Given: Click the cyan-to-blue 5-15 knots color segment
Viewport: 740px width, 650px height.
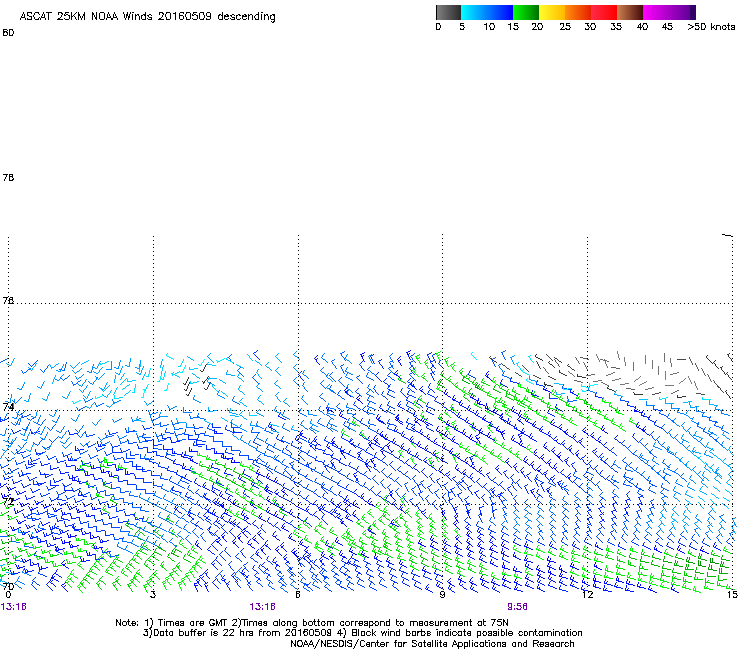Looking at the screenshot, I should [487, 12].
